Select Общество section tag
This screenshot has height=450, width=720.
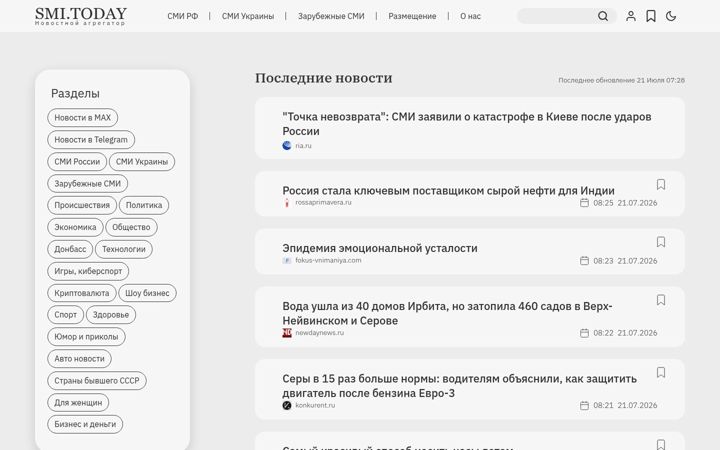coord(131,227)
